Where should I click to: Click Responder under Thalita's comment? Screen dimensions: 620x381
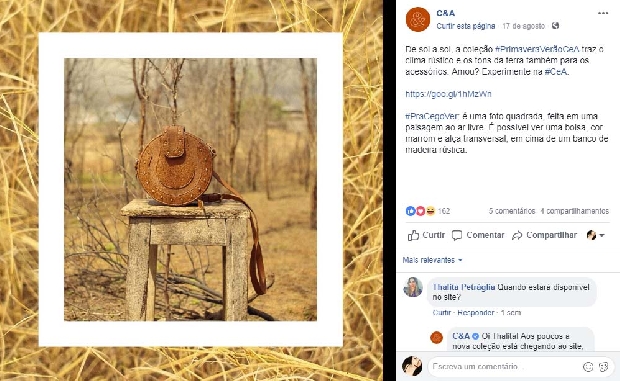pyautogui.click(x=476, y=313)
